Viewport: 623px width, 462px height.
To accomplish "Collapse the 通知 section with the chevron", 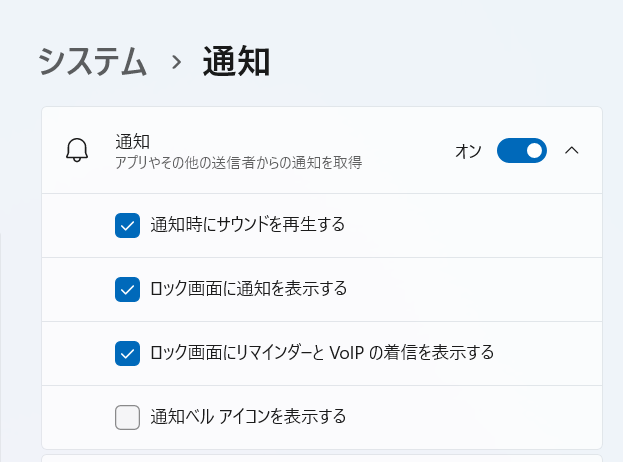I will (x=572, y=151).
